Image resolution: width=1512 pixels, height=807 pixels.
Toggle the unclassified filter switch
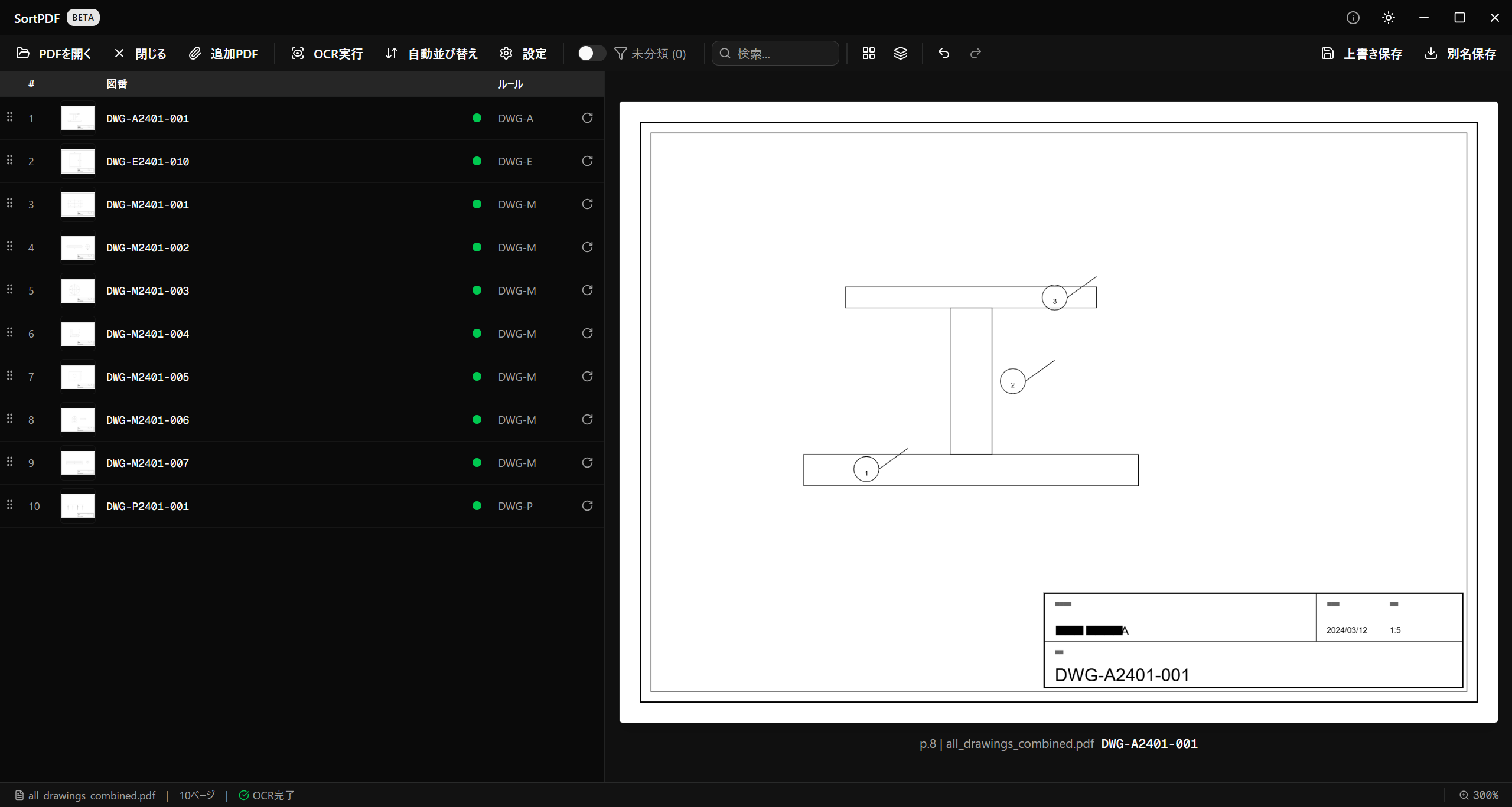[591, 53]
